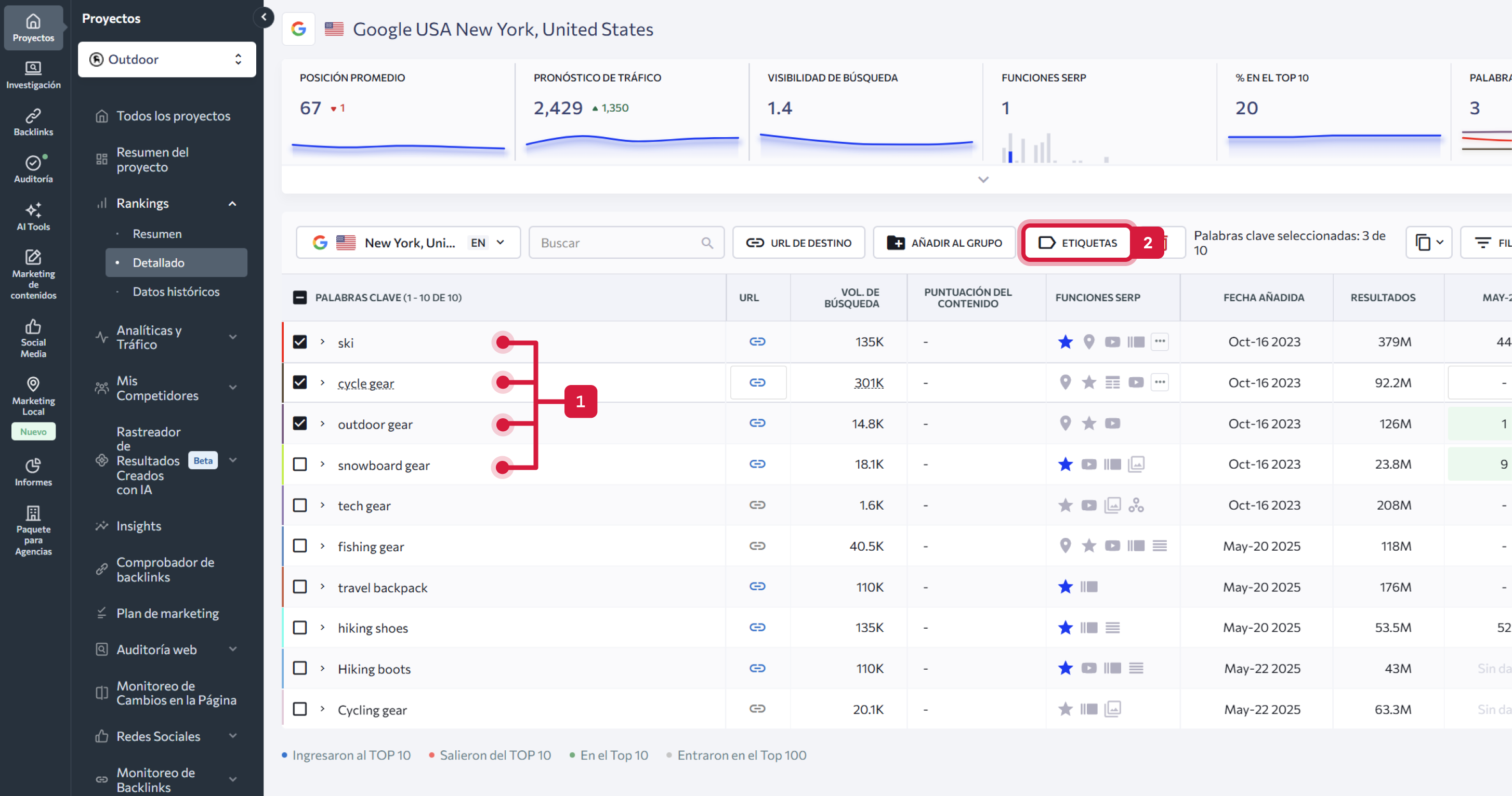
Task: Uncheck the ski keyword checkbox
Action: coord(300,342)
